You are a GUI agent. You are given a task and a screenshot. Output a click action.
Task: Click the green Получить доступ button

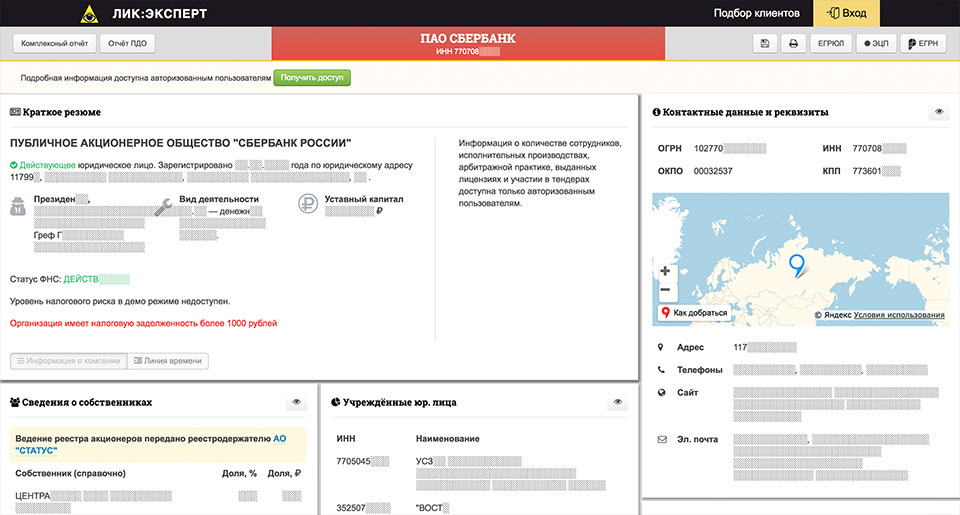click(x=312, y=78)
